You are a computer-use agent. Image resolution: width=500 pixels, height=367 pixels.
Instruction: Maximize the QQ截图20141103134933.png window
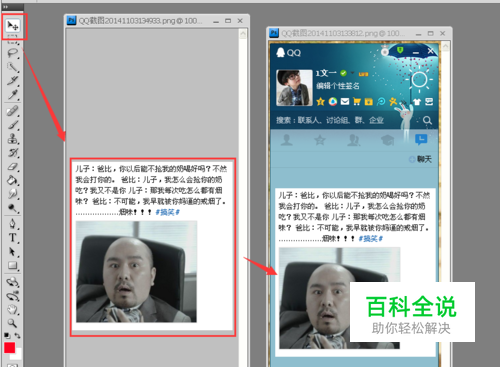[228, 21]
